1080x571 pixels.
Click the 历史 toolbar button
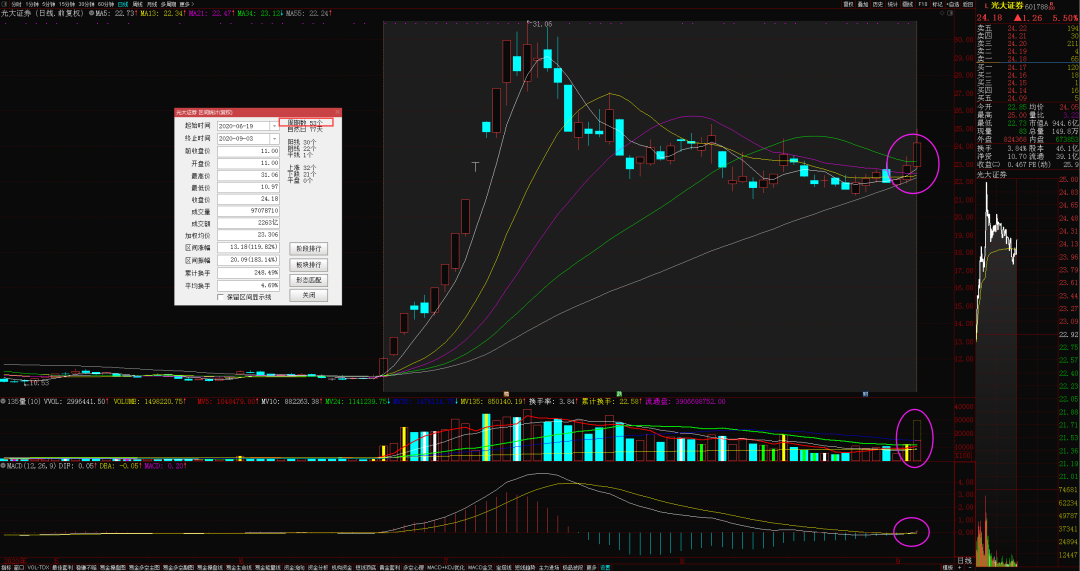coord(878,4)
